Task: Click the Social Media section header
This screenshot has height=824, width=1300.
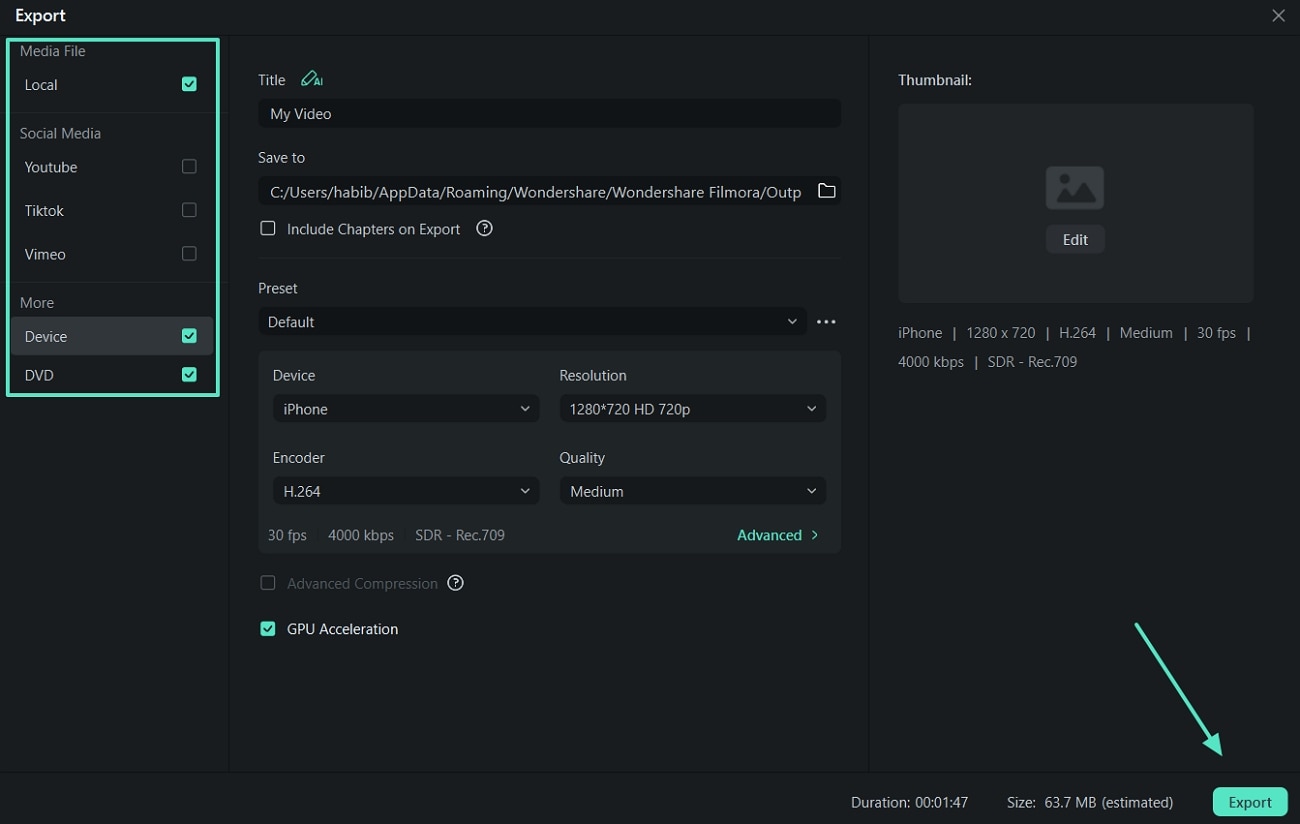Action: (x=60, y=133)
